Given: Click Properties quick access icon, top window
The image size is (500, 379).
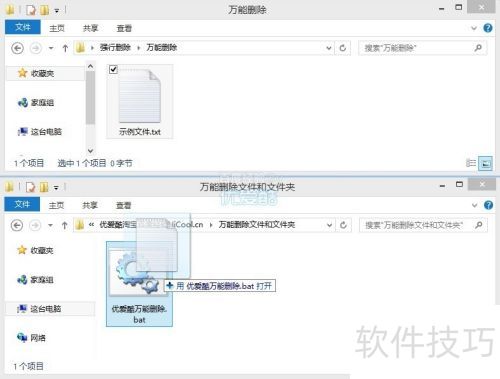Looking at the screenshot, I should coord(31,10).
